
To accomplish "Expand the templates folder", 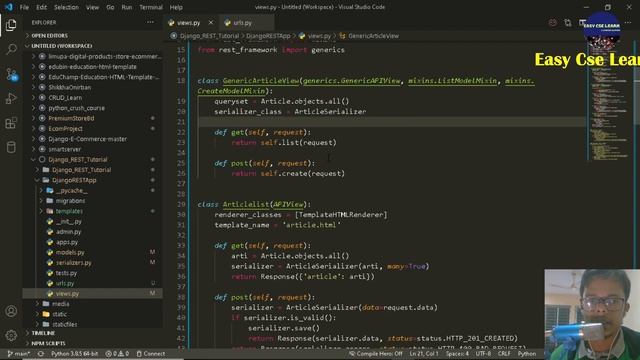I will point(69,211).
